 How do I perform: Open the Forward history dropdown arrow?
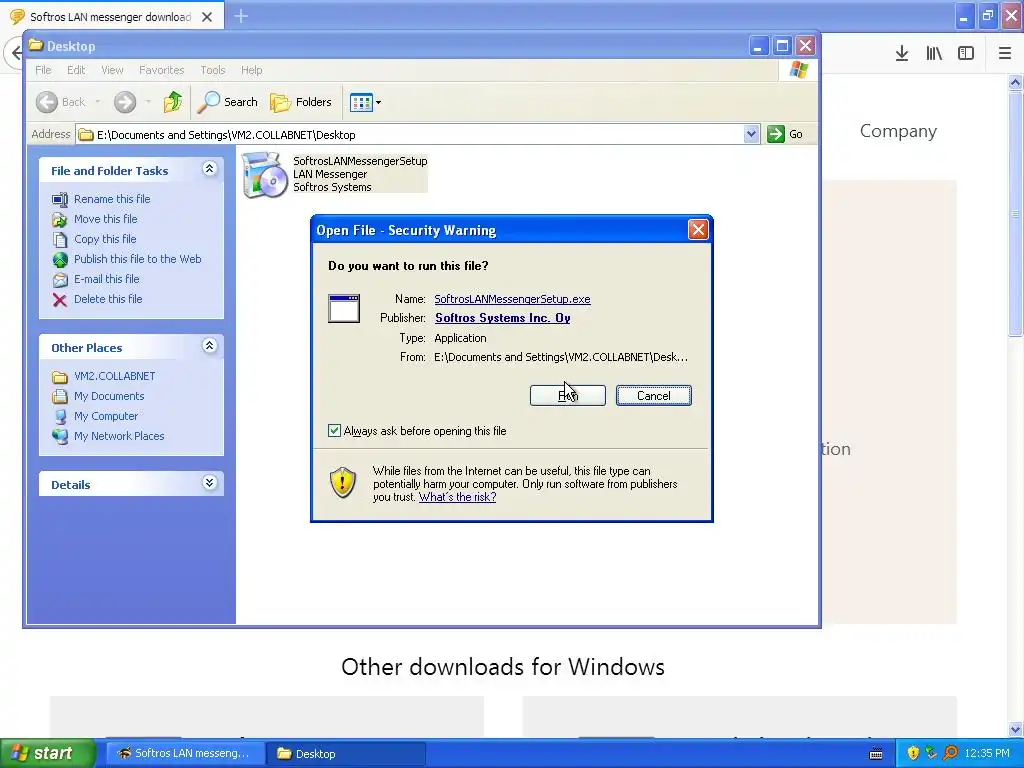(148, 102)
